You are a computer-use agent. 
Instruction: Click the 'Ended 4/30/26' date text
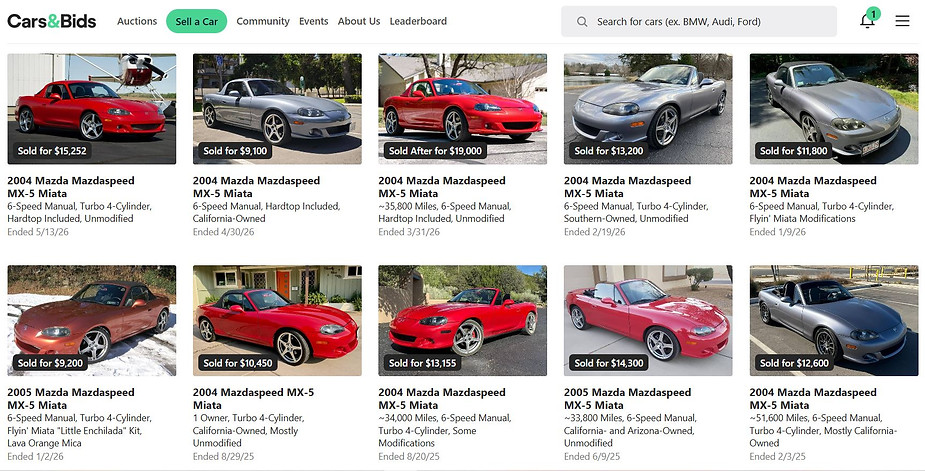[224, 232]
